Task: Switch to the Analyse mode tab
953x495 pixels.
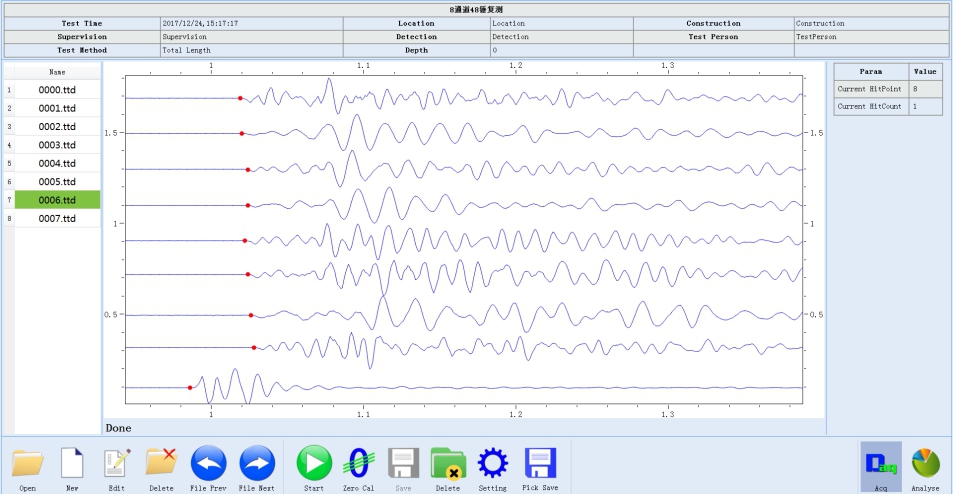Action: (x=925, y=466)
